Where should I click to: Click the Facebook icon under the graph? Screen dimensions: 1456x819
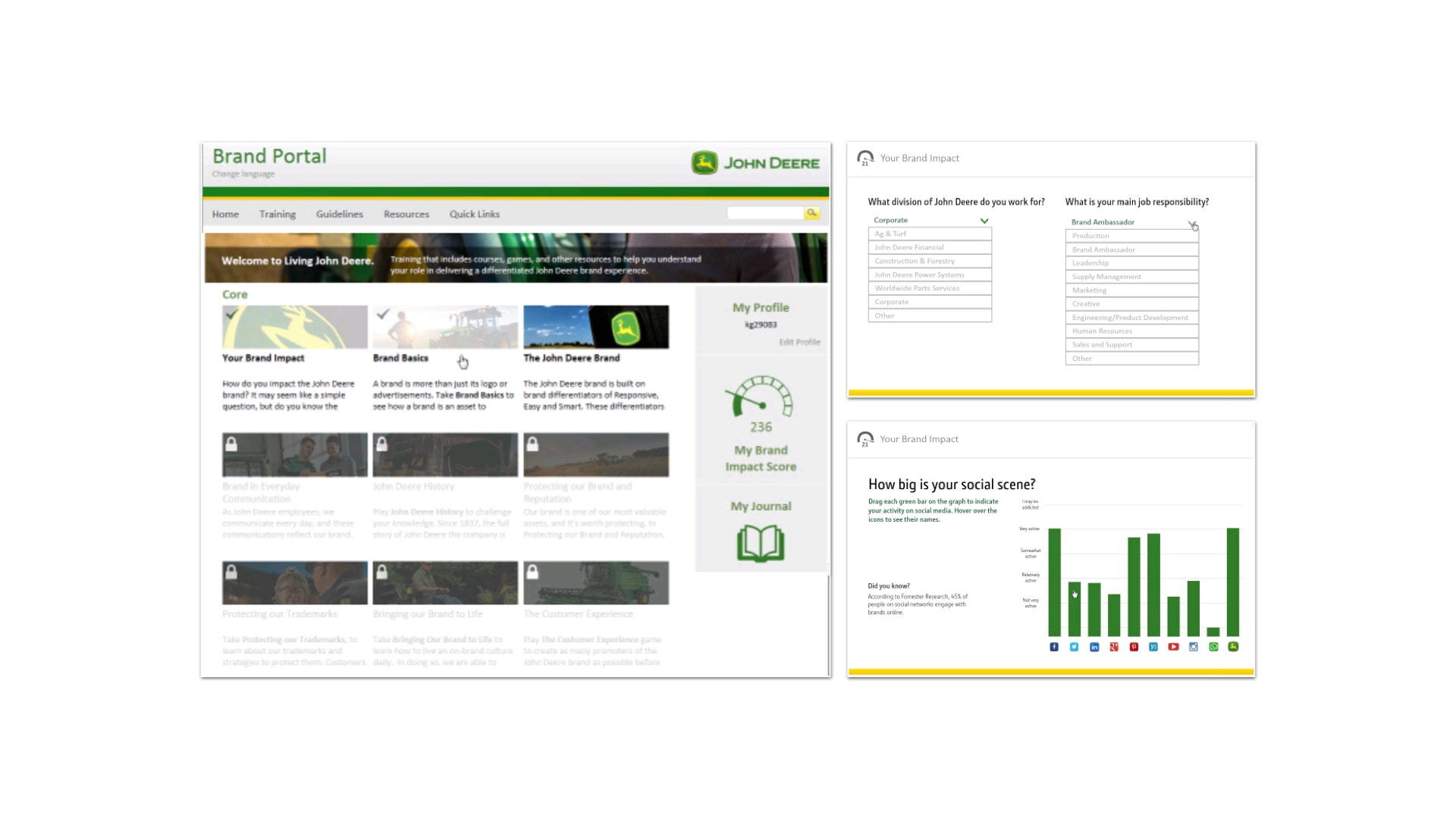pos(1054,647)
